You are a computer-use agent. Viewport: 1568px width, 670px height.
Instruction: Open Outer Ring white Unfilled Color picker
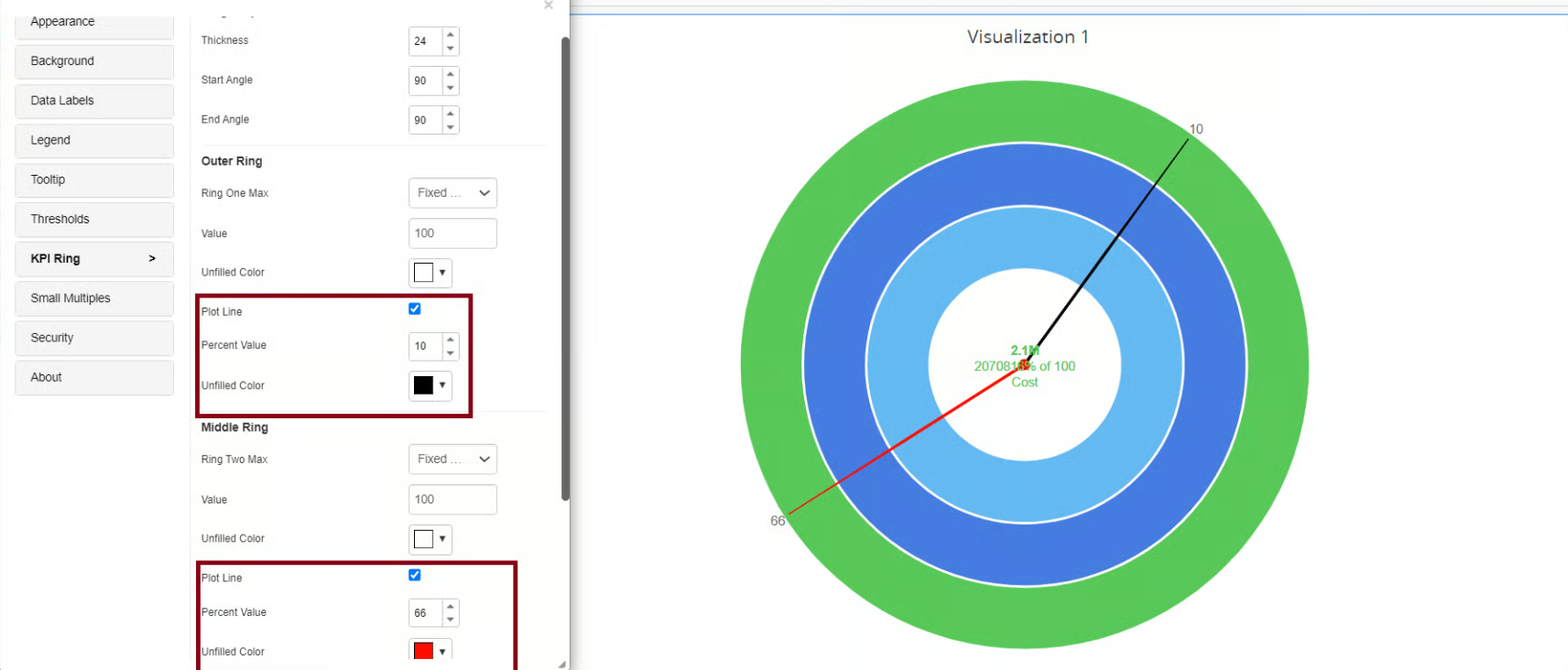coord(430,273)
